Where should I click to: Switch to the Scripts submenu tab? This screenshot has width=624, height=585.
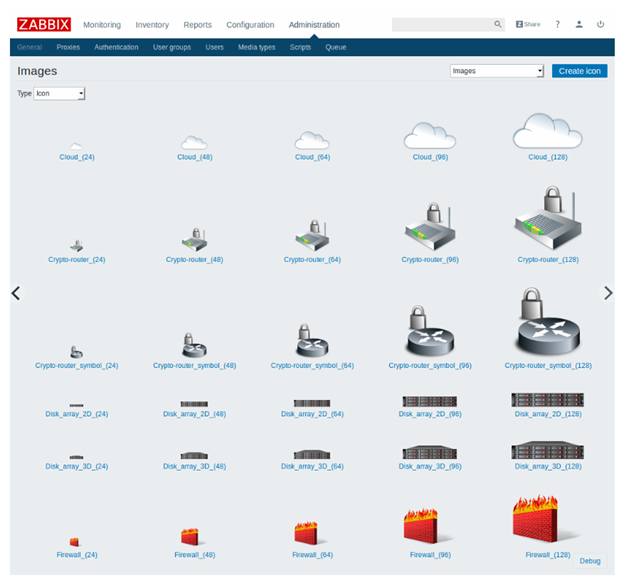pyautogui.click(x=300, y=47)
